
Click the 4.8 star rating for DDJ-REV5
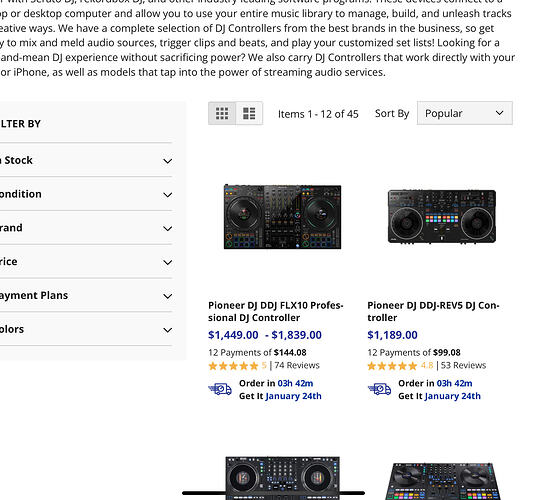point(392,366)
